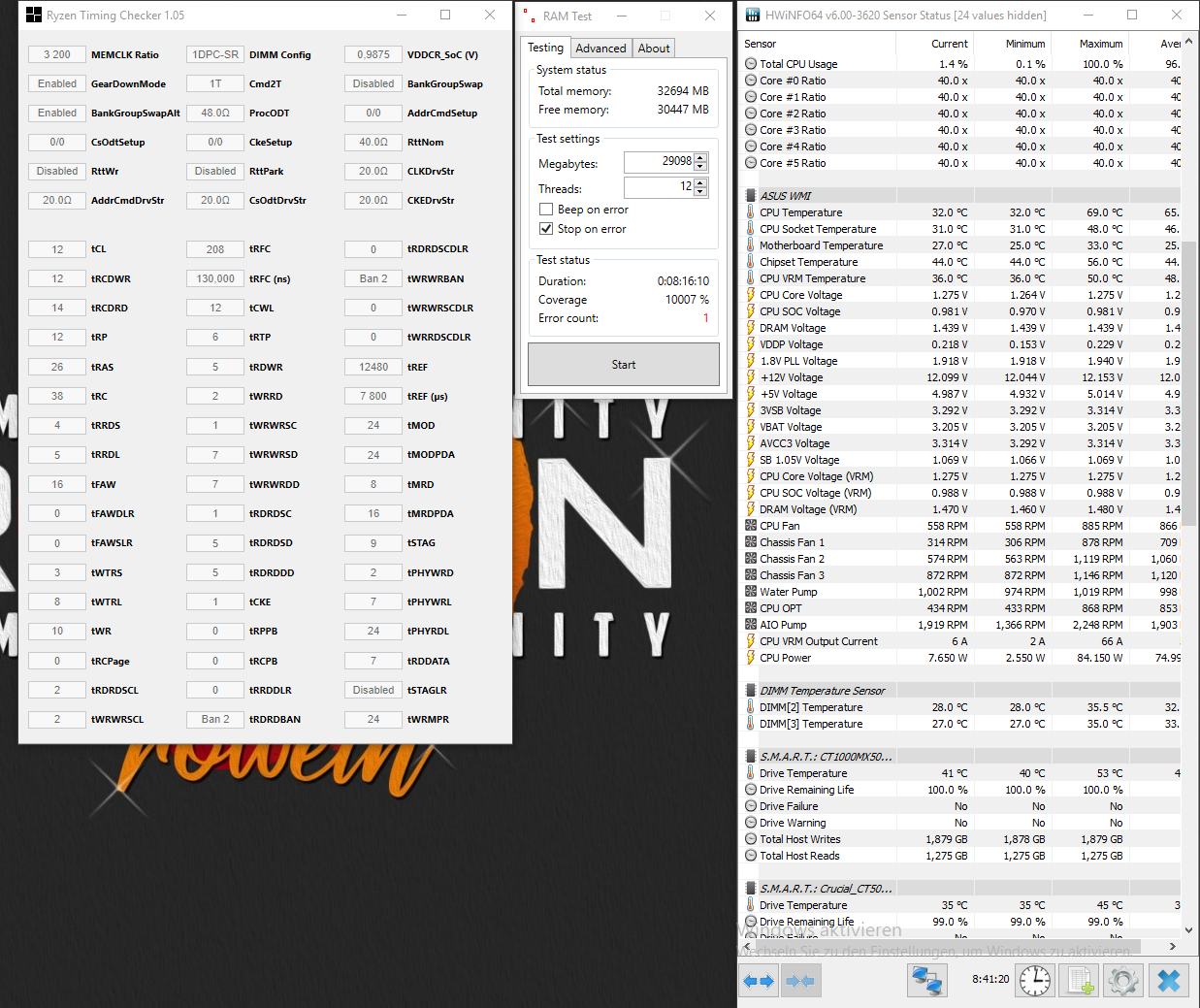Click the blue X close-sensors icon in HWiNFO toolbar
The height and width of the screenshot is (1008, 1200).
click(1169, 980)
